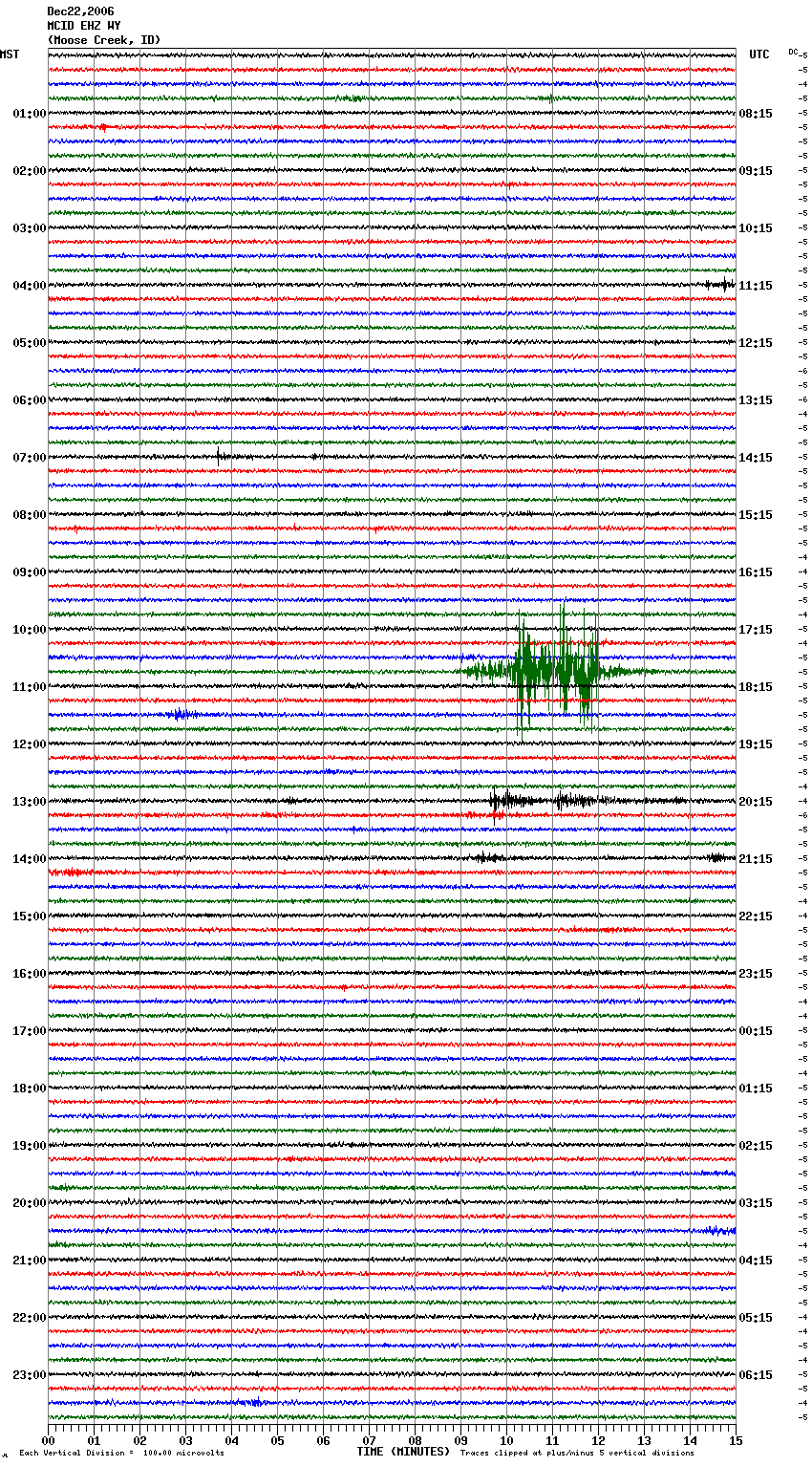Viewport: 812px width, 1466px height.
Task: Select the "19:00" MST time label
Action: pos(29,1146)
